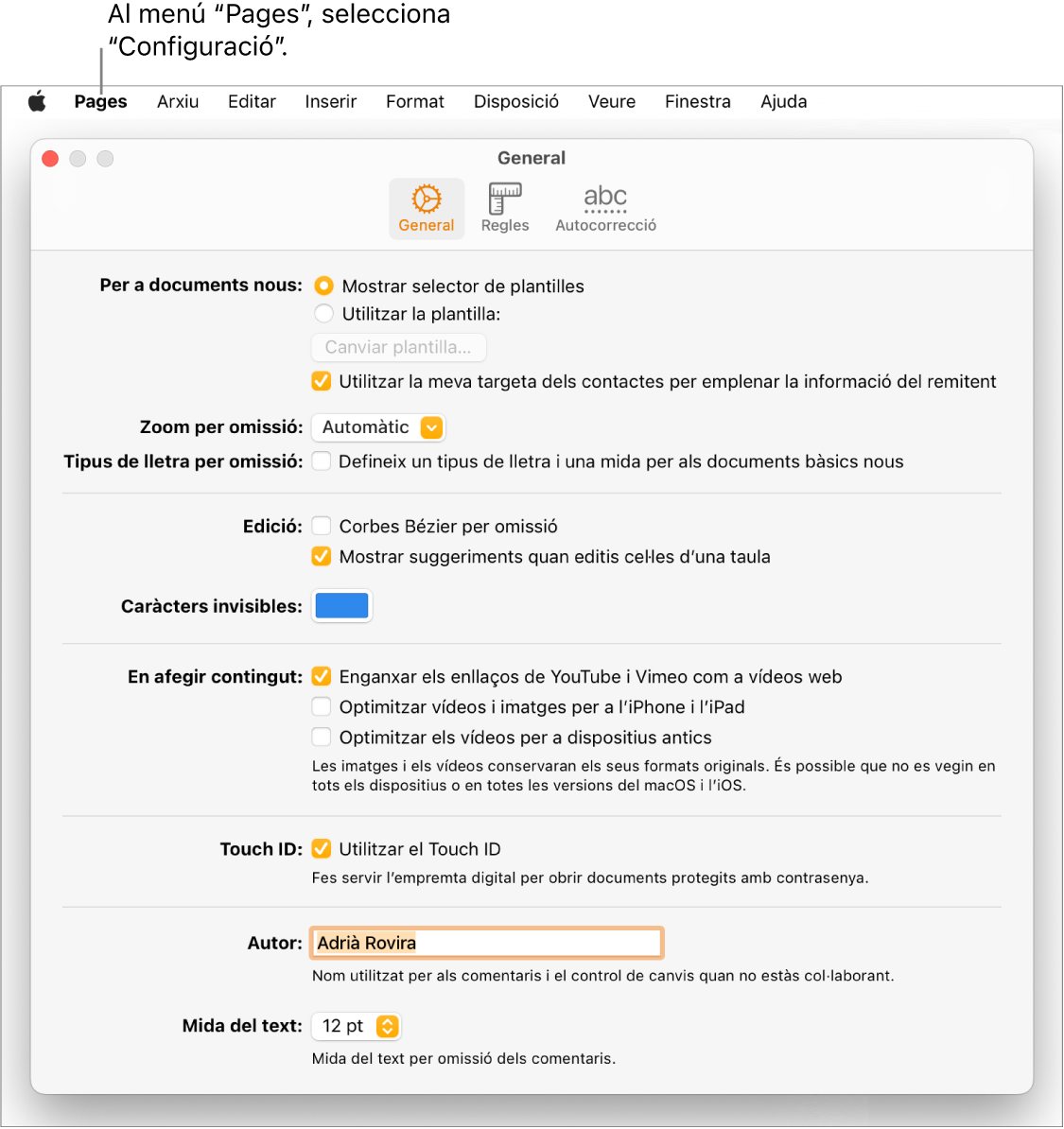Switch to the Autocorrecció abc pane
This screenshot has height=1129, width=1064.
604,206
